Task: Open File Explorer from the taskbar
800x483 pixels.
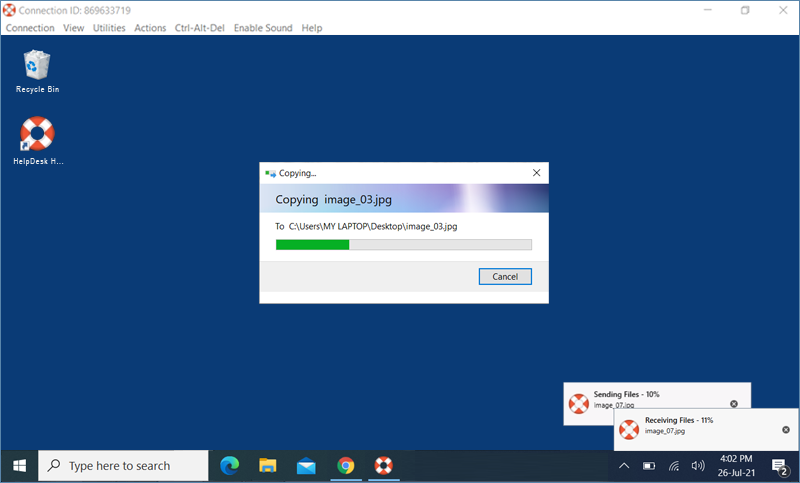Action: (268, 465)
